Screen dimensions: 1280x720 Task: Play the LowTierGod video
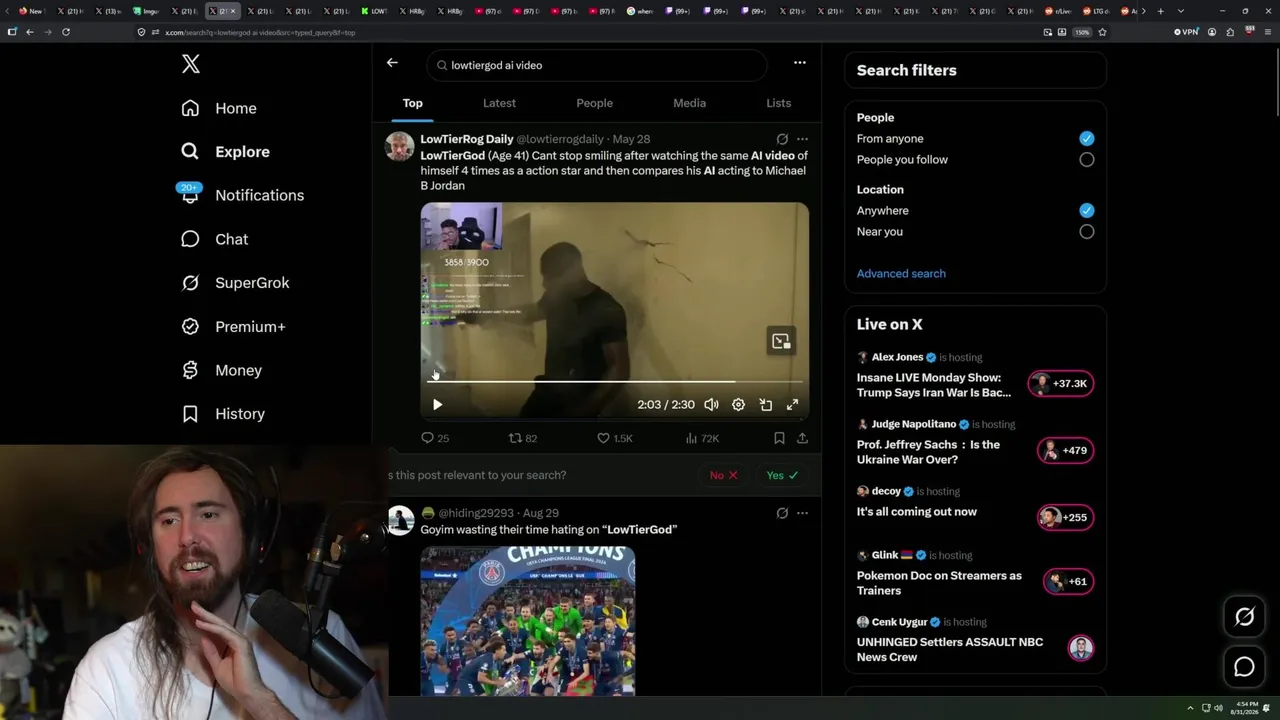[437, 405]
